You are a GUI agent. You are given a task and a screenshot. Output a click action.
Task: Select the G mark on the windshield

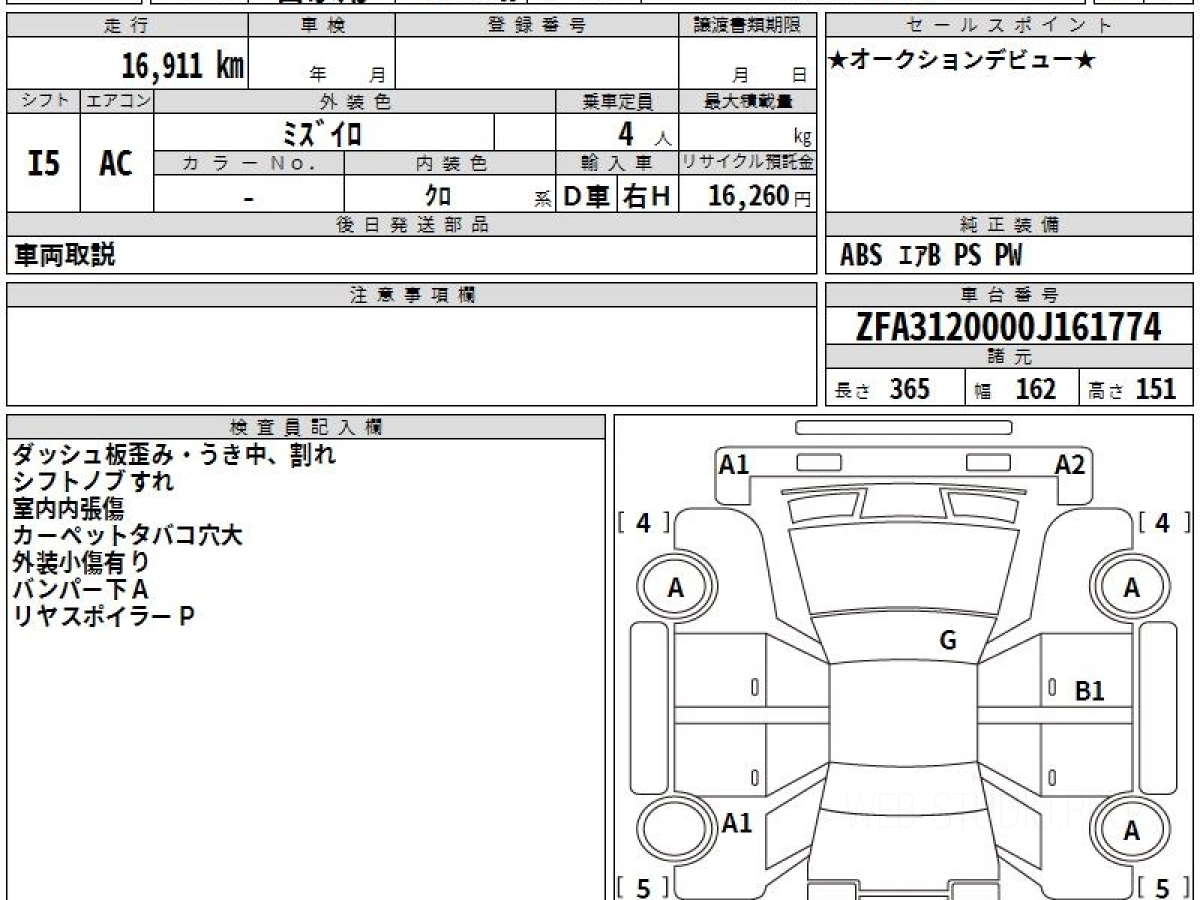[948, 641]
